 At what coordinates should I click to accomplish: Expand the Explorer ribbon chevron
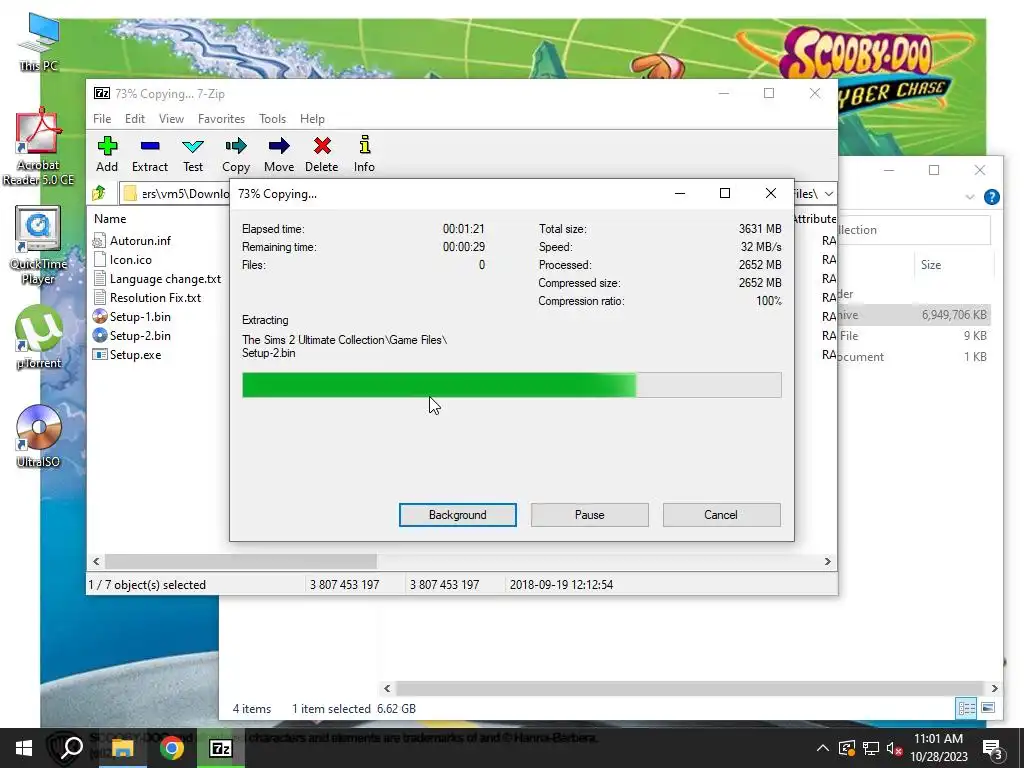point(970,197)
